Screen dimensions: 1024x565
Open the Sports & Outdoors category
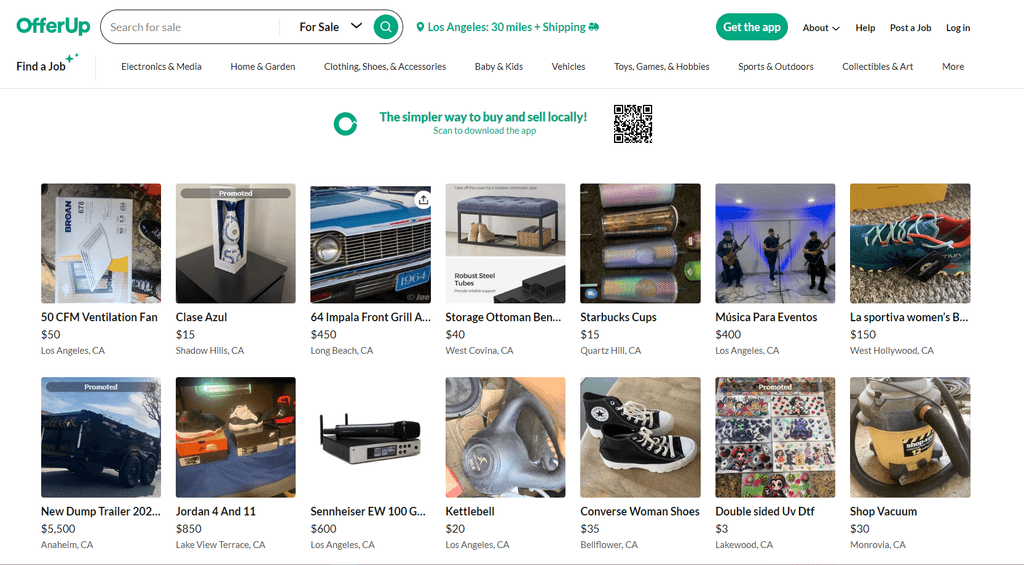click(776, 67)
